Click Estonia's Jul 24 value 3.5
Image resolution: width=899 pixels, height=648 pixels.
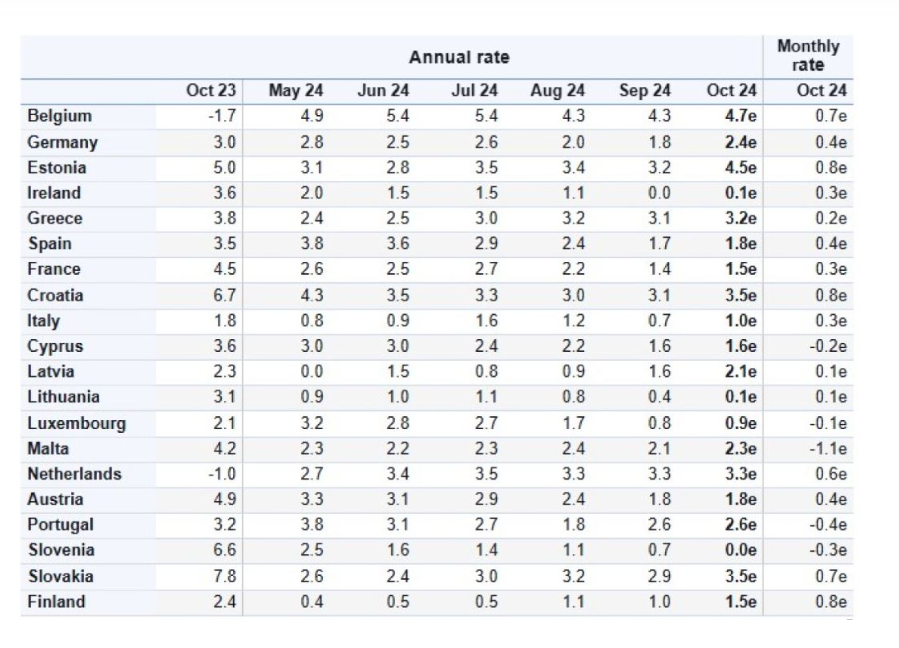point(486,167)
